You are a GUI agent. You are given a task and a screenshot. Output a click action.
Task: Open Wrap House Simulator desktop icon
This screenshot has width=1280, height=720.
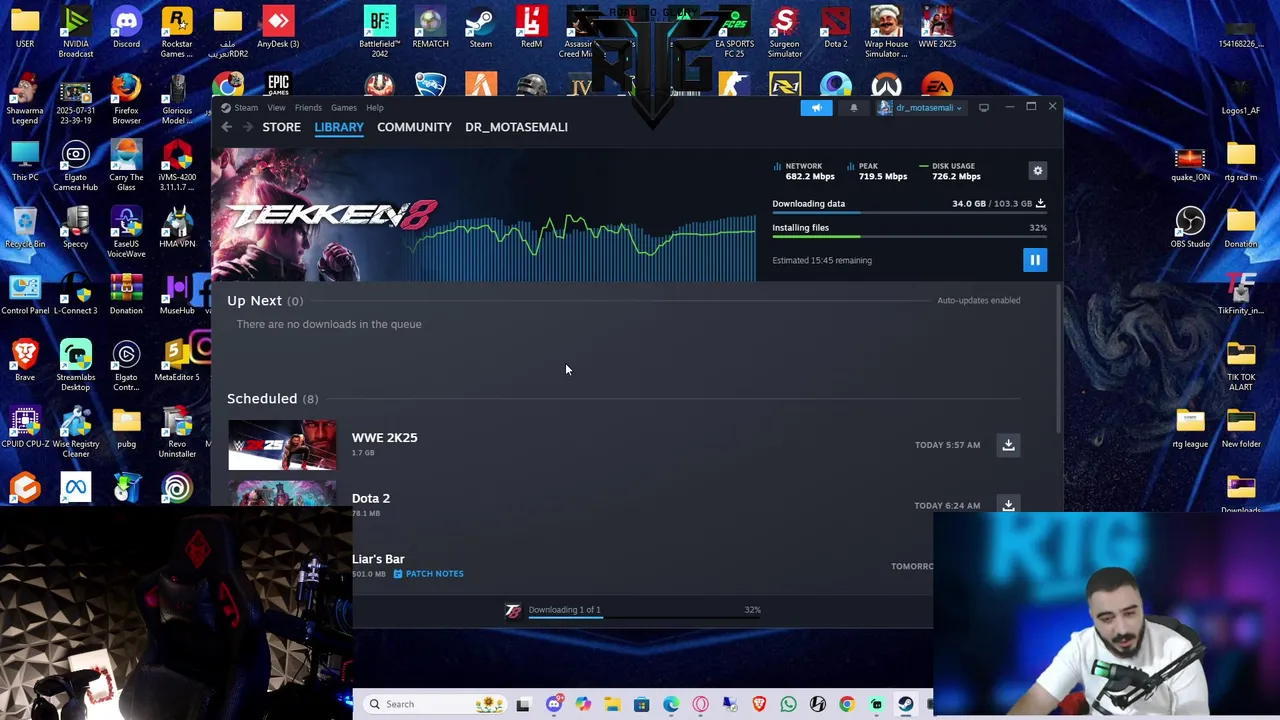click(x=886, y=32)
